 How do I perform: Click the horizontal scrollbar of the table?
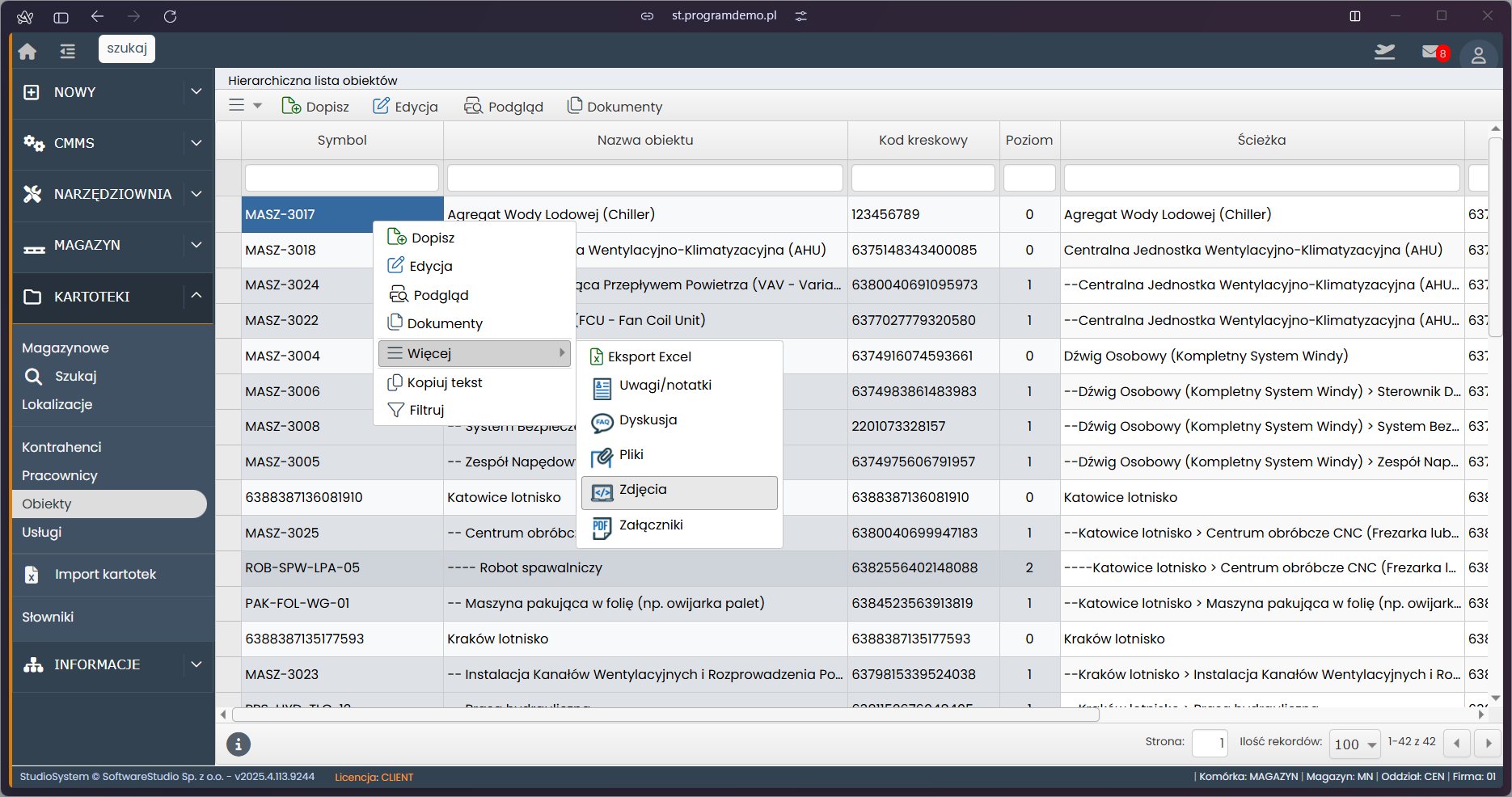click(x=665, y=715)
